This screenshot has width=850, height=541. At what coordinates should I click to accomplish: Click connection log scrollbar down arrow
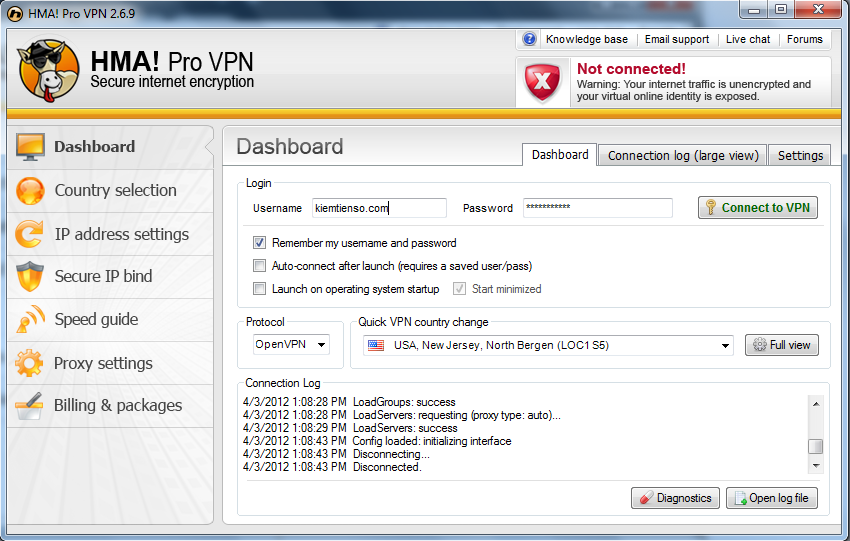click(815, 466)
